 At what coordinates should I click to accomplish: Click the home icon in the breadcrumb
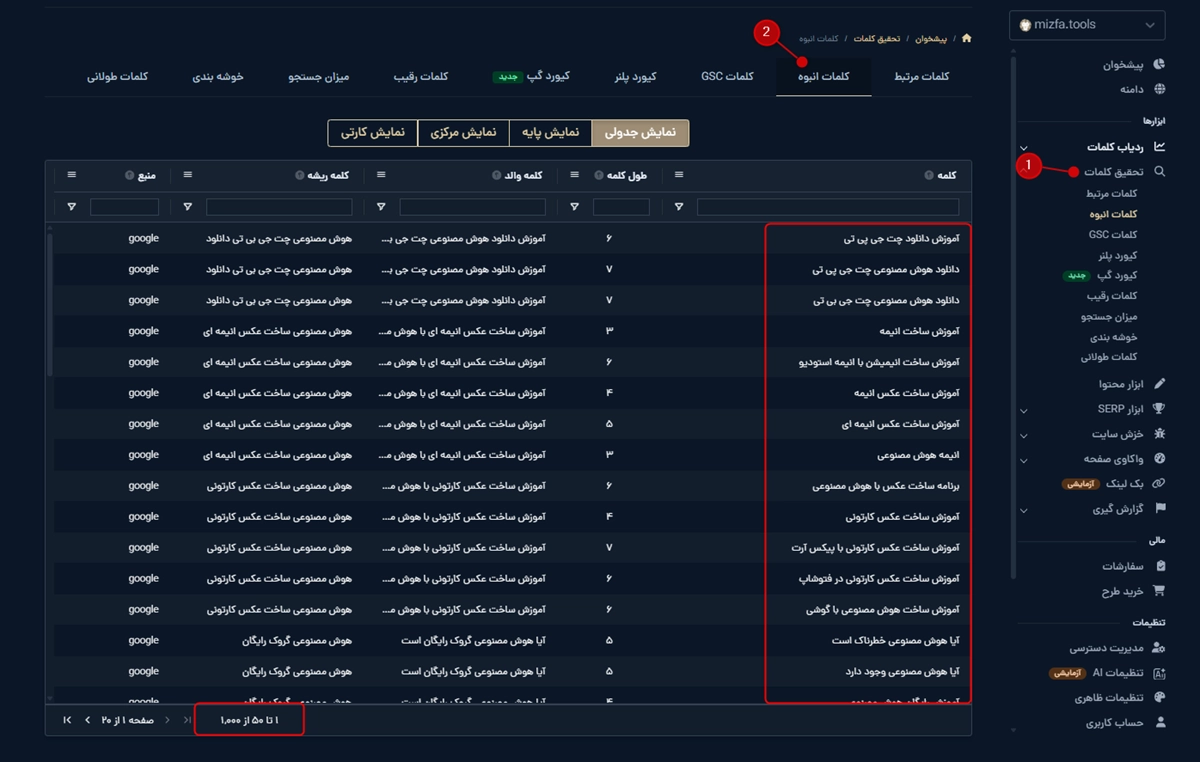click(966, 39)
